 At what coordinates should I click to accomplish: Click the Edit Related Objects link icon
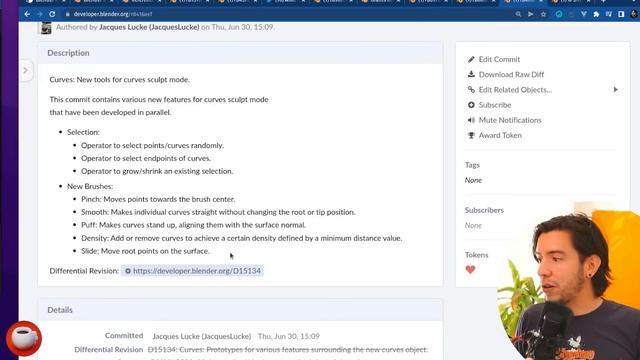coord(471,89)
